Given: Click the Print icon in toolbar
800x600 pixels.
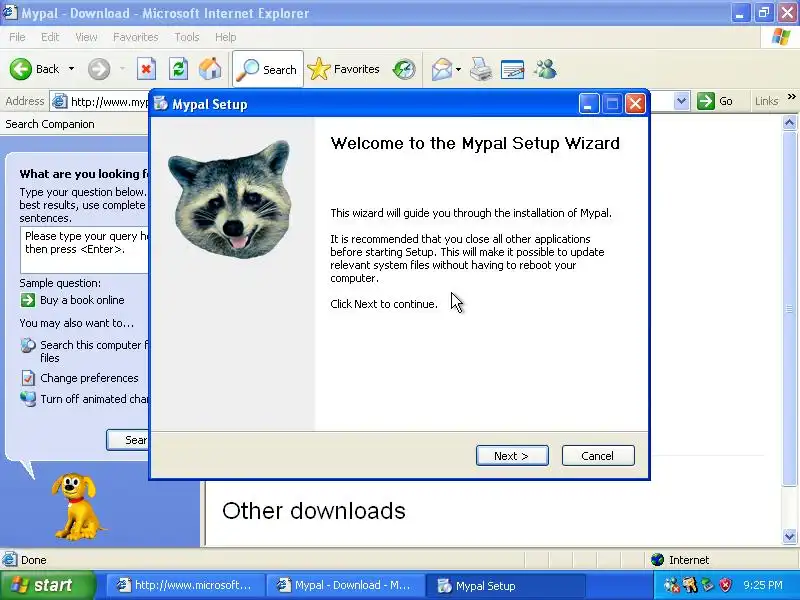Looking at the screenshot, I should click(481, 69).
